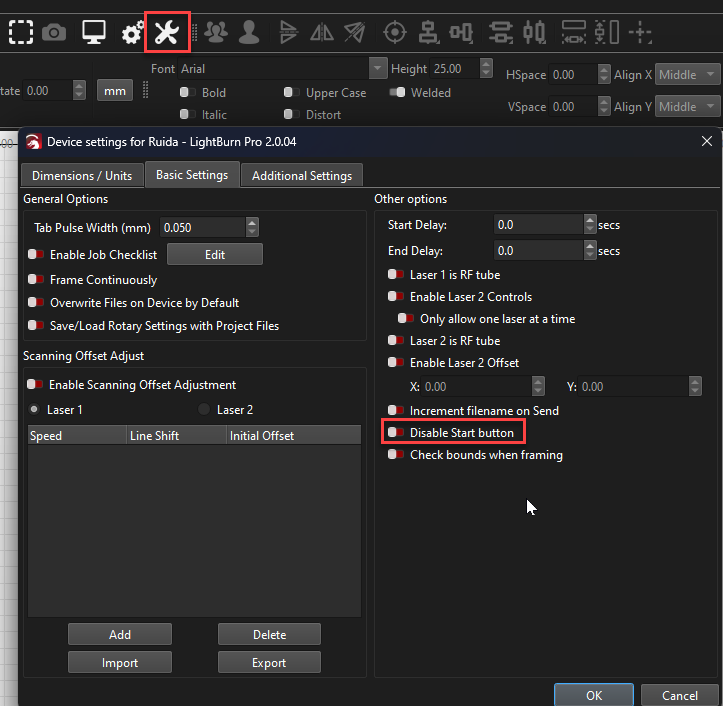Click the paper plane send icon
The image size is (723, 706).
[x=354, y=33]
